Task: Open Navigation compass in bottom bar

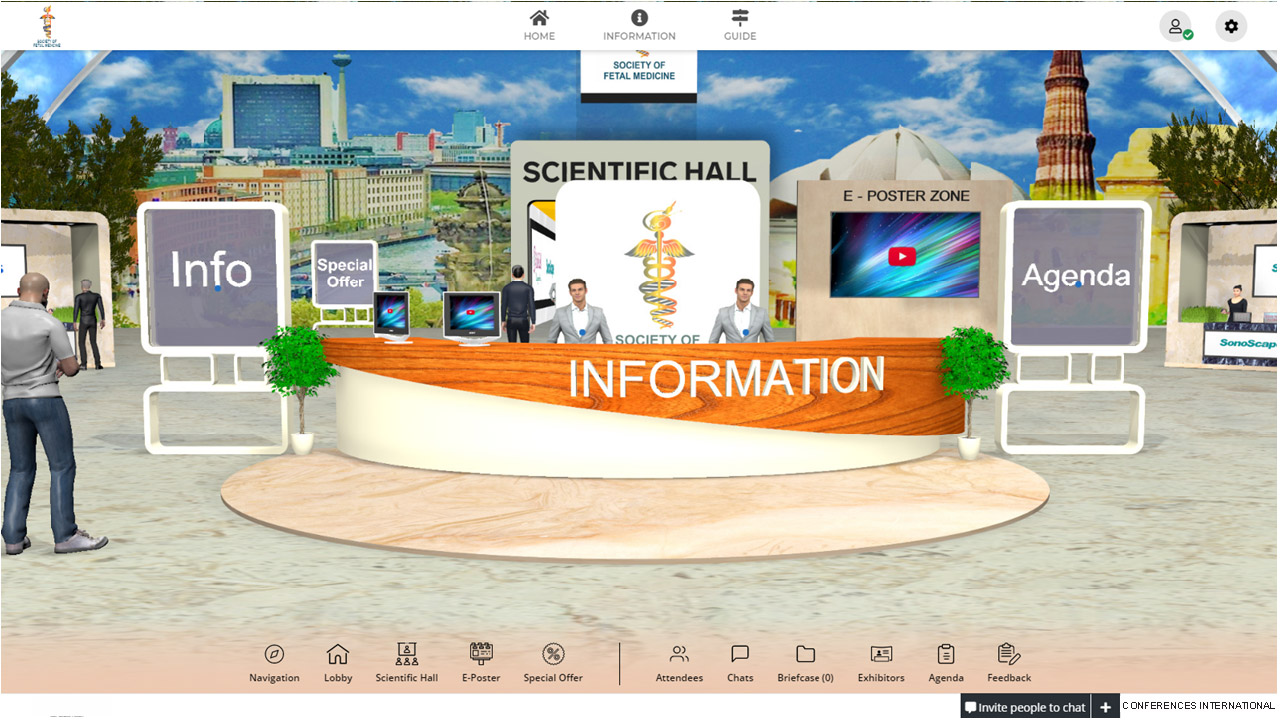Action: (x=274, y=664)
